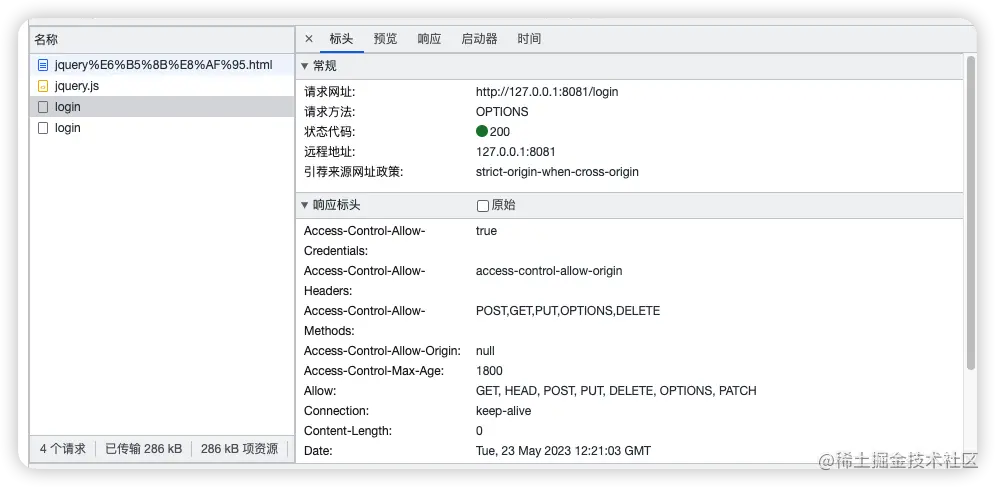The height and width of the screenshot is (487, 995).
Task: Click the Tue, 23 May 2023 date value
Action: pos(563,451)
